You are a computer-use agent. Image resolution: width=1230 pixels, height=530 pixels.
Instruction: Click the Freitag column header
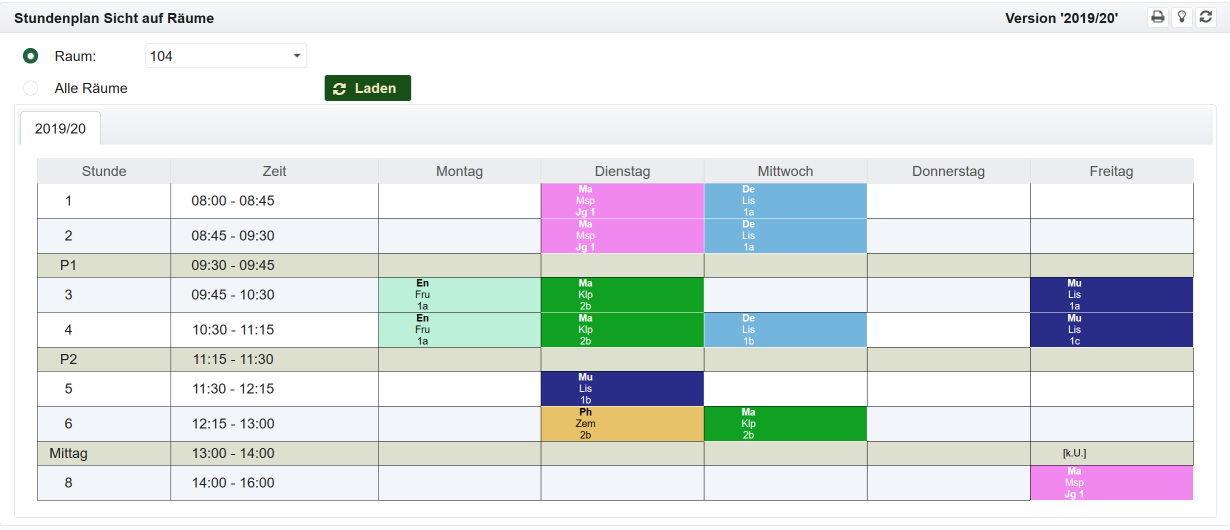[1111, 171]
